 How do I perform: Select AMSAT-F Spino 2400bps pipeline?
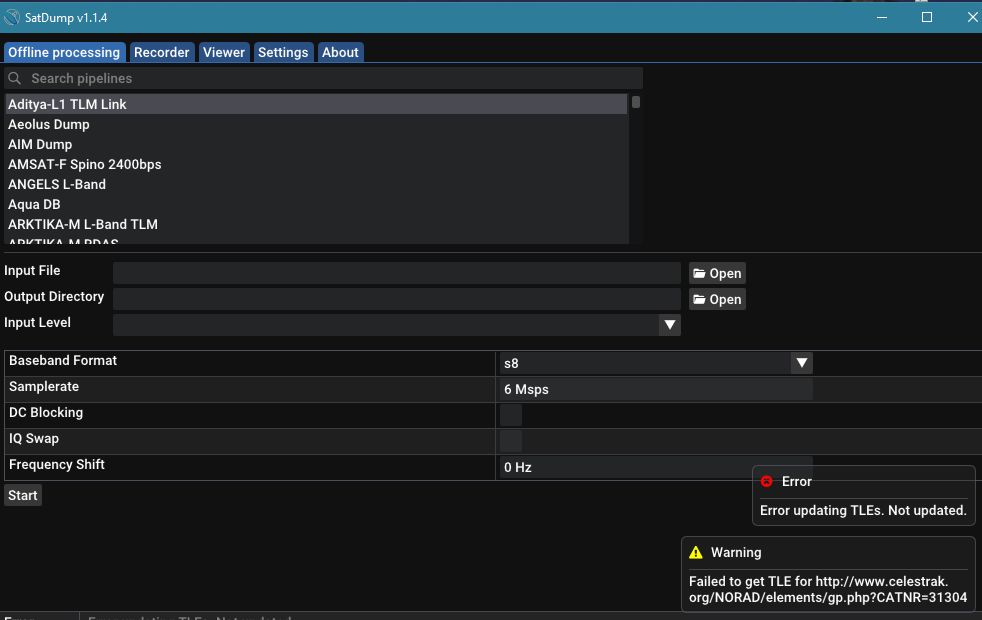click(316, 164)
